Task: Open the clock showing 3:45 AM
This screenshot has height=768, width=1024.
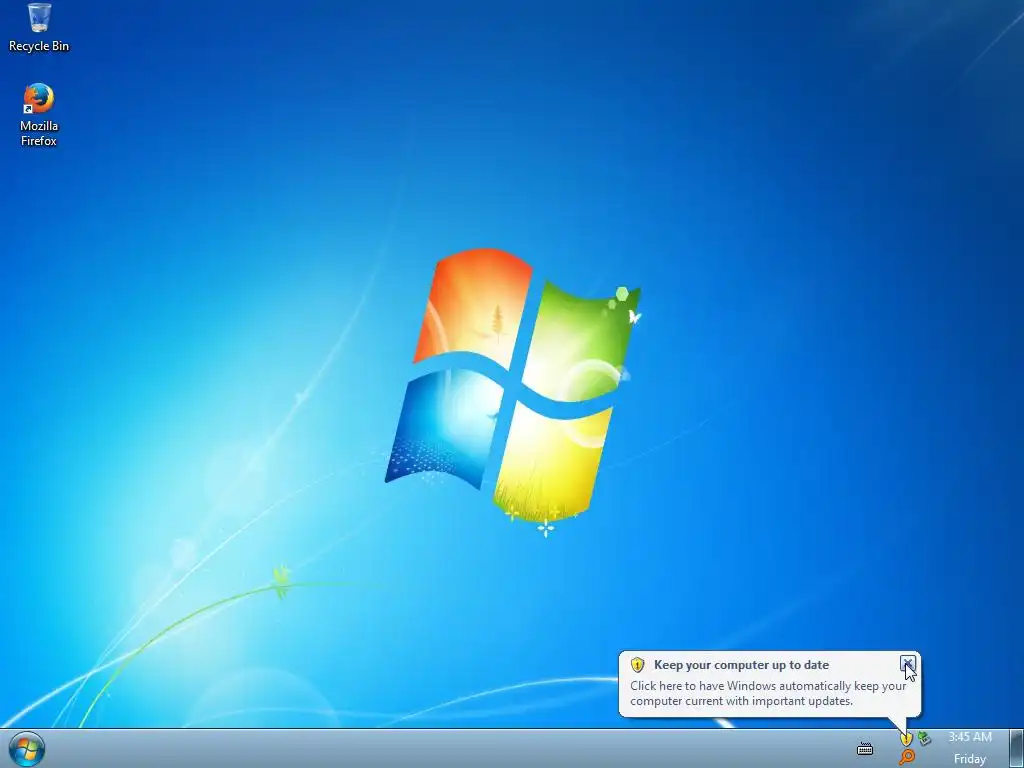Action: [x=970, y=737]
